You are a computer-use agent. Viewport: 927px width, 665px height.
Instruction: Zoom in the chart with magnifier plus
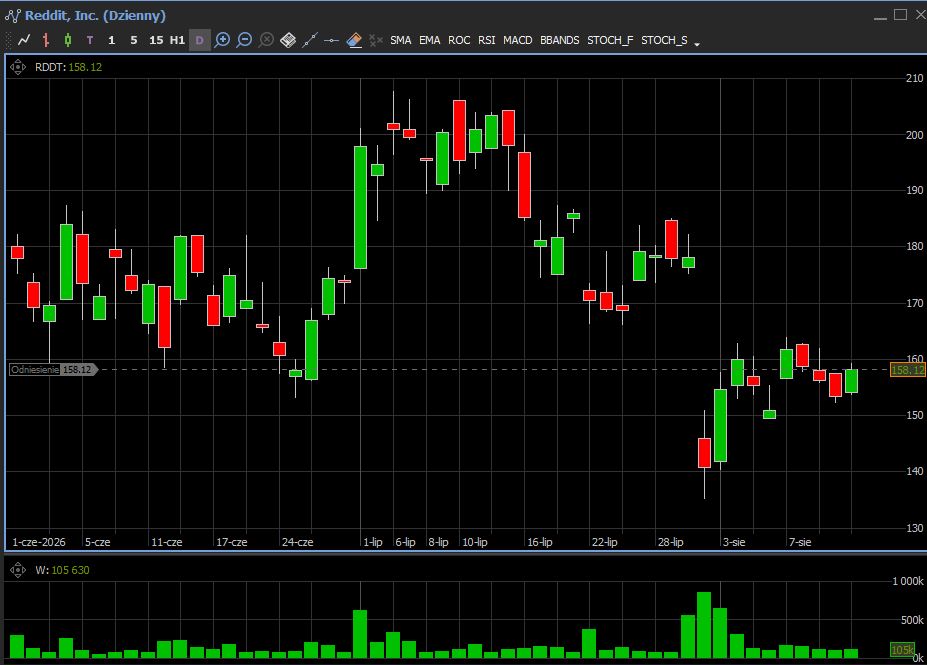(222, 40)
